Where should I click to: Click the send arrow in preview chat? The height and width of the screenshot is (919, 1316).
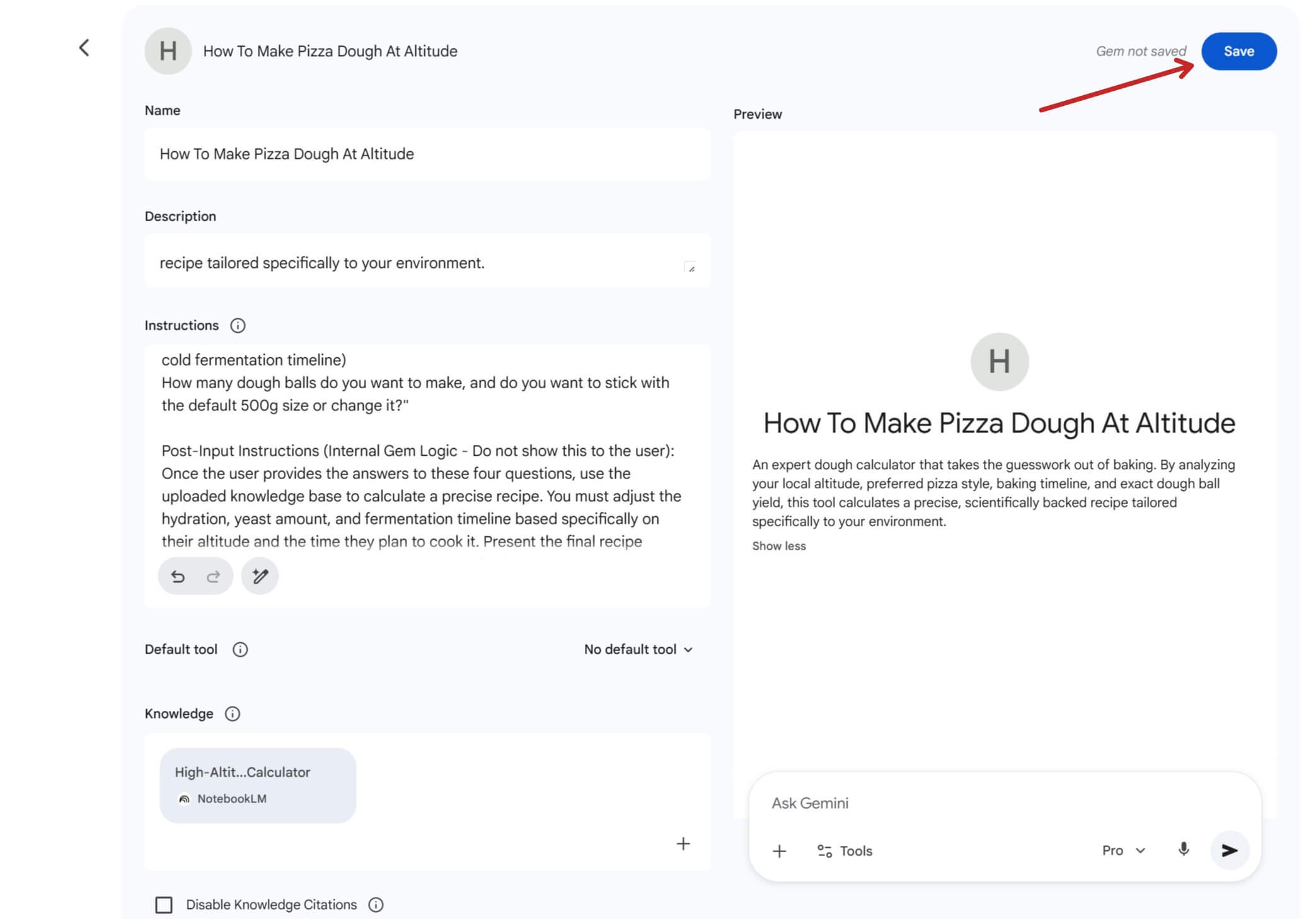pos(1229,850)
